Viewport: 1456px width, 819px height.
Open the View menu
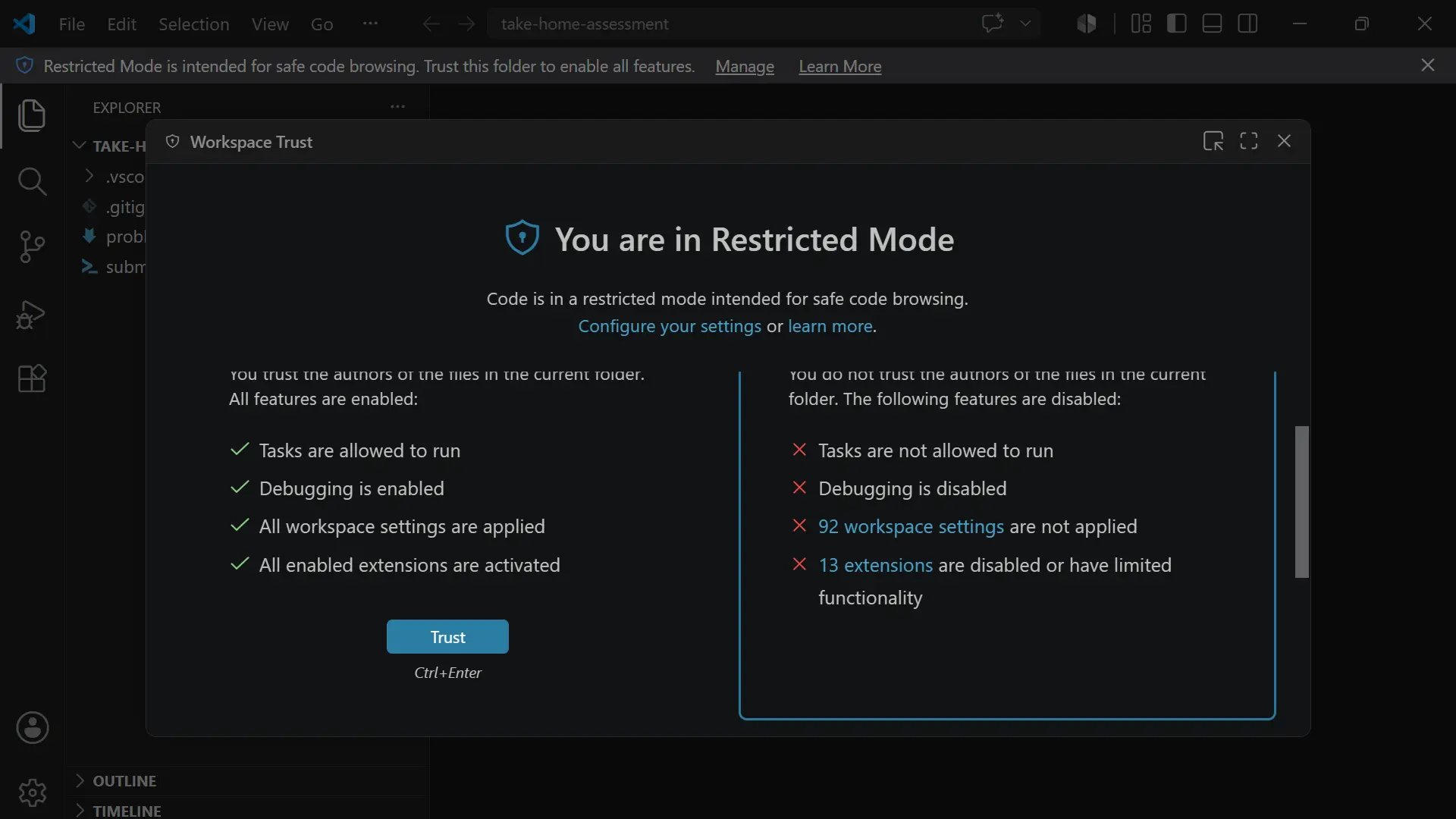click(x=270, y=24)
